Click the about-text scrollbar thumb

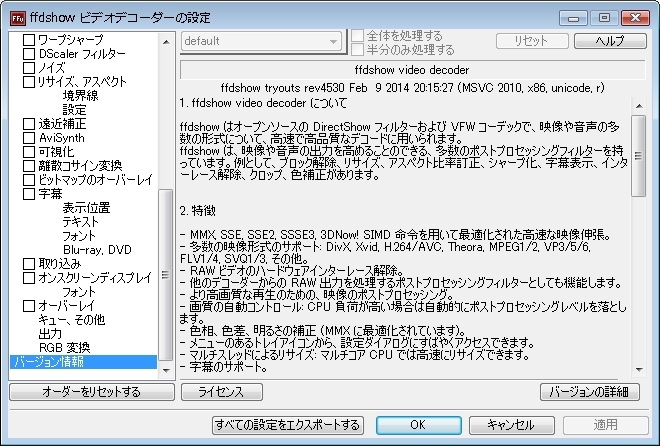[x=639, y=156]
